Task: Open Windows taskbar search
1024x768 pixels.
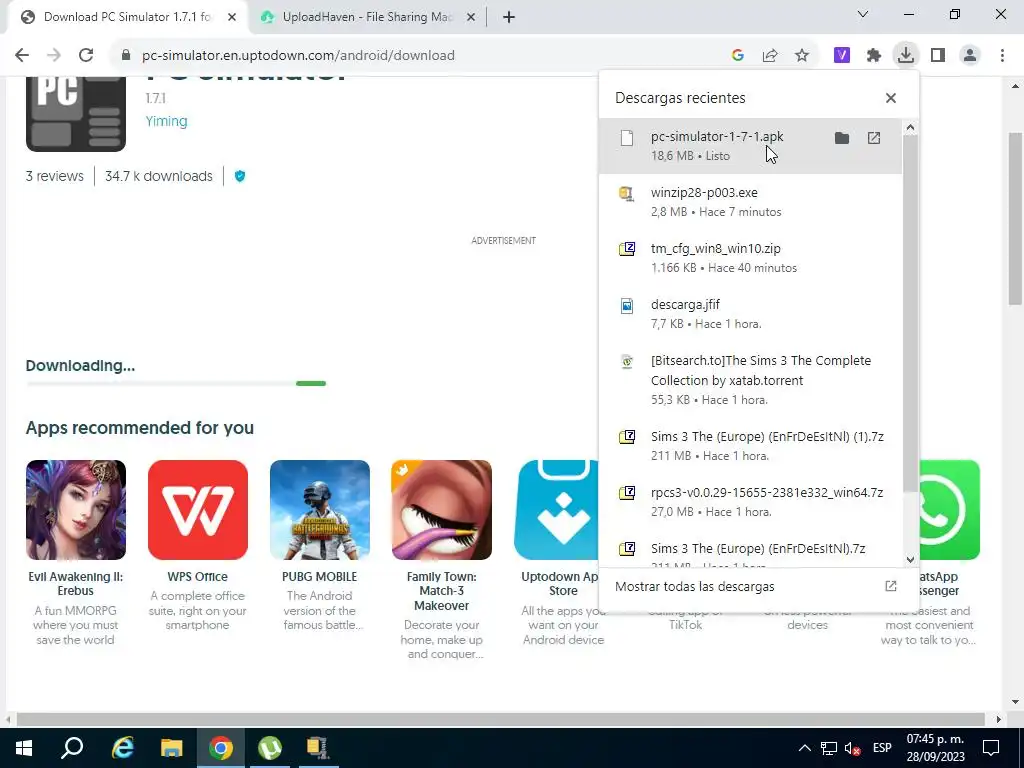Action: (72, 748)
